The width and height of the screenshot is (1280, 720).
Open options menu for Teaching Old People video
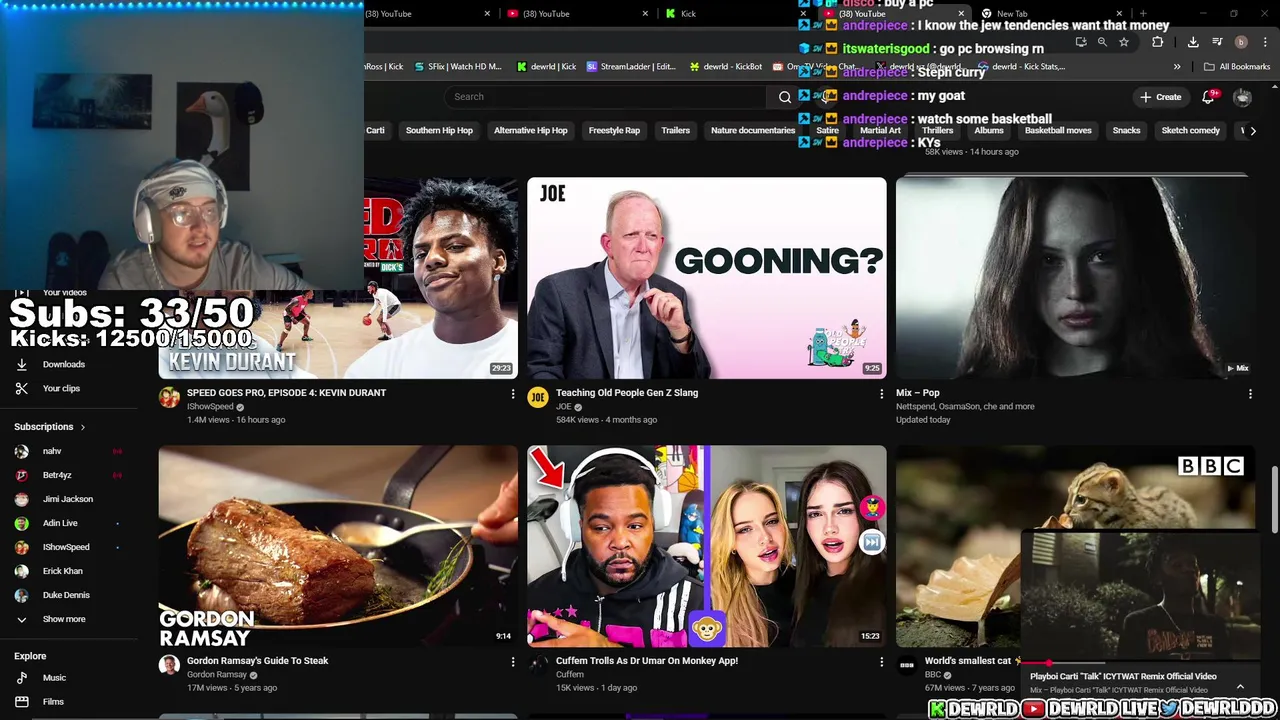point(881,395)
